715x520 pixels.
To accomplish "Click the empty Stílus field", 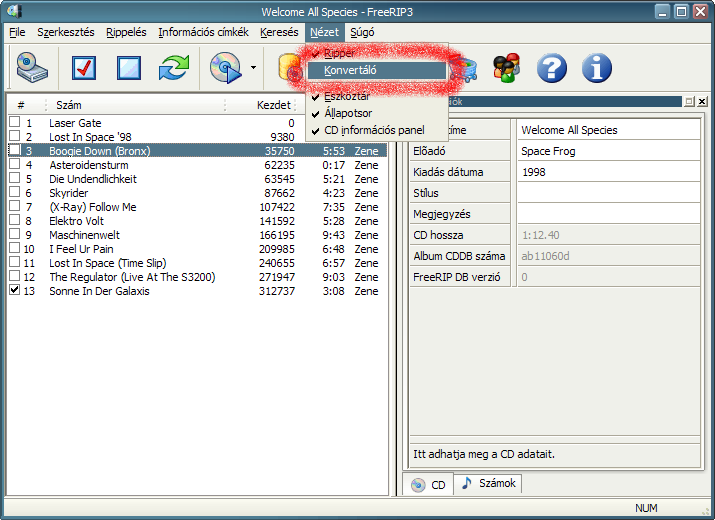I will tap(609, 193).
